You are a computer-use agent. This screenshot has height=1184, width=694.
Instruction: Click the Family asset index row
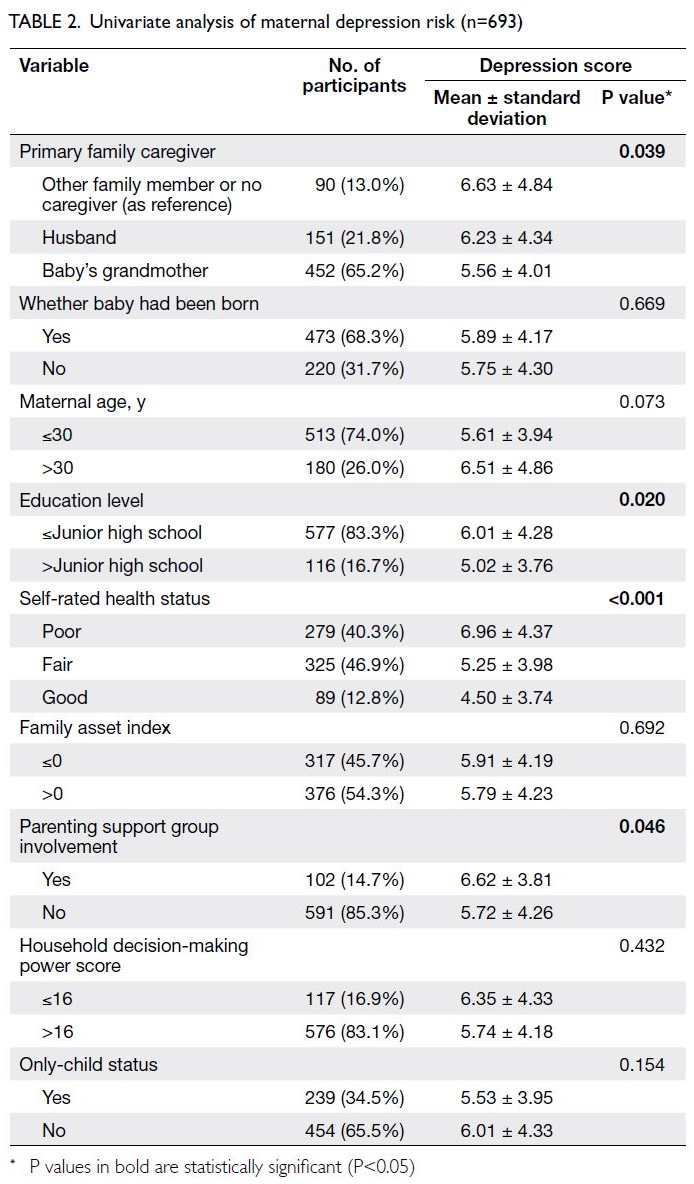[347, 728]
